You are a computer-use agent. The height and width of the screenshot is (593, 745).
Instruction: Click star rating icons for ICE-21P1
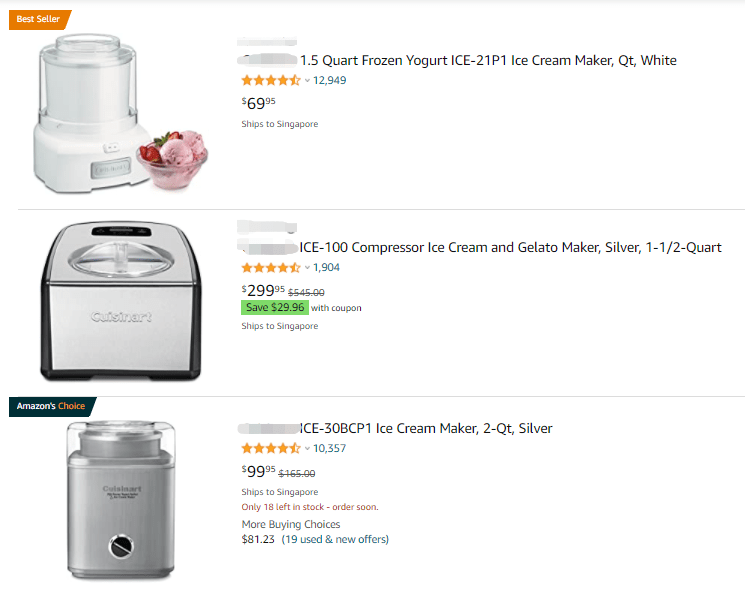click(x=270, y=80)
